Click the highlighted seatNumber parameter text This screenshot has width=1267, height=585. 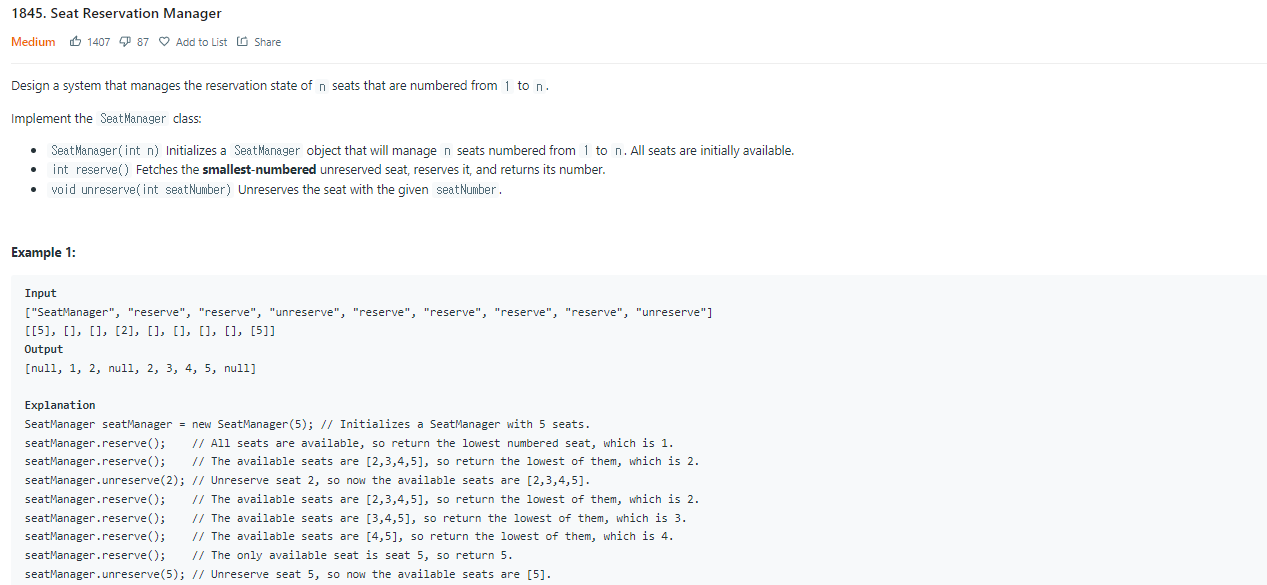pyautogui.click(x=462, y=189)
